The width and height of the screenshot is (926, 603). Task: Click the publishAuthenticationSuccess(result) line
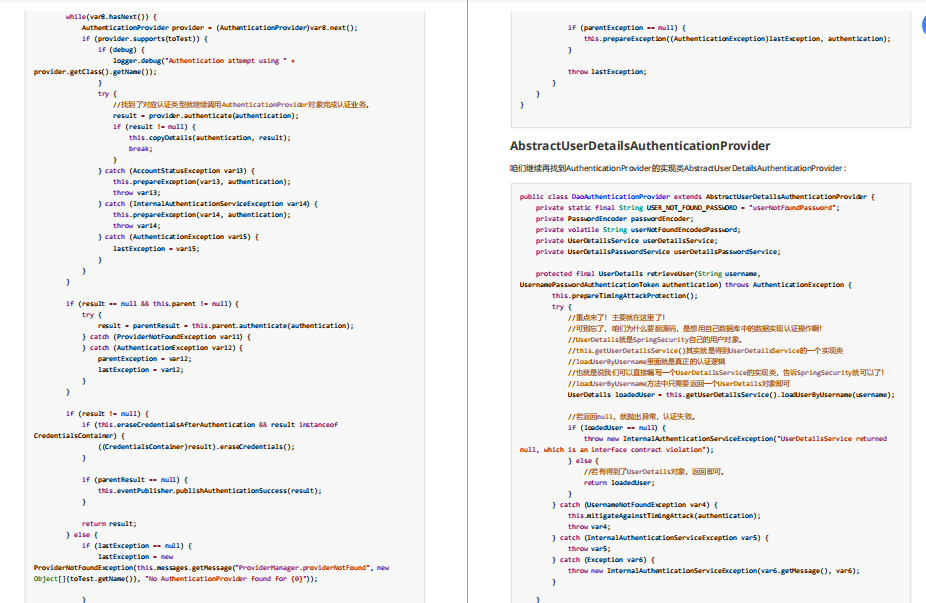210,491
